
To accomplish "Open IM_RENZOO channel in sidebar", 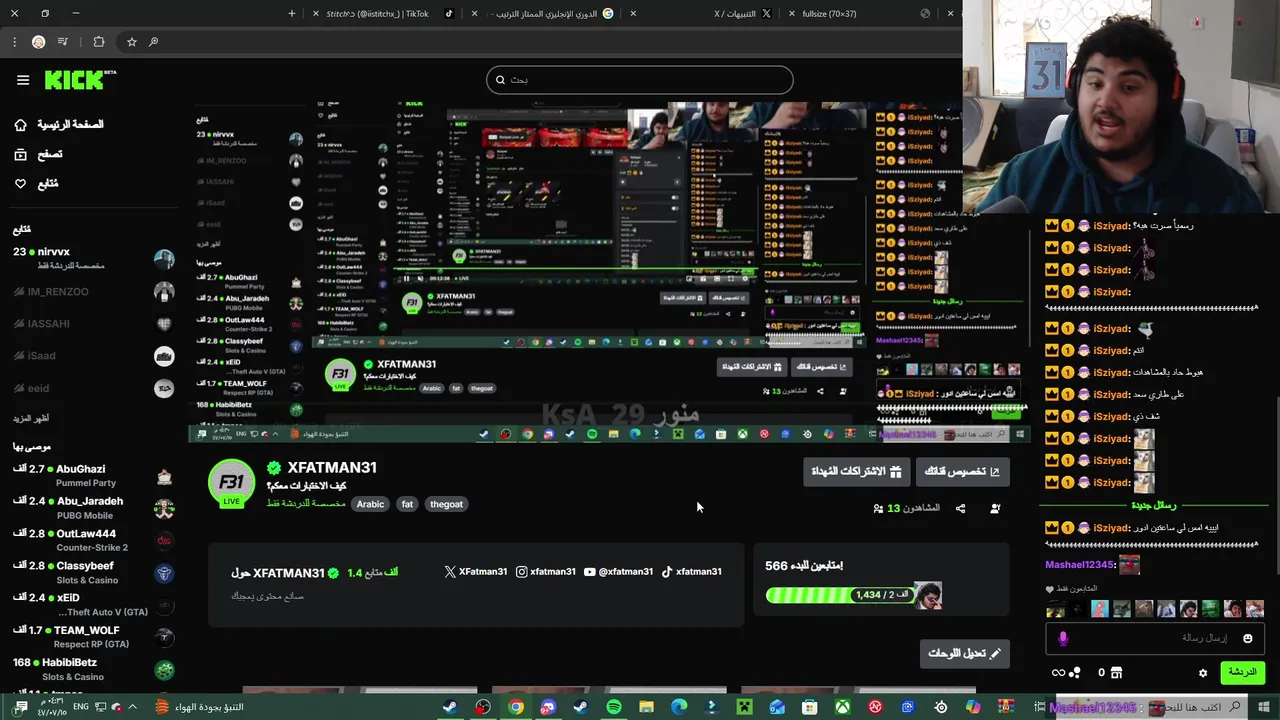I will (x=93, y=292).
